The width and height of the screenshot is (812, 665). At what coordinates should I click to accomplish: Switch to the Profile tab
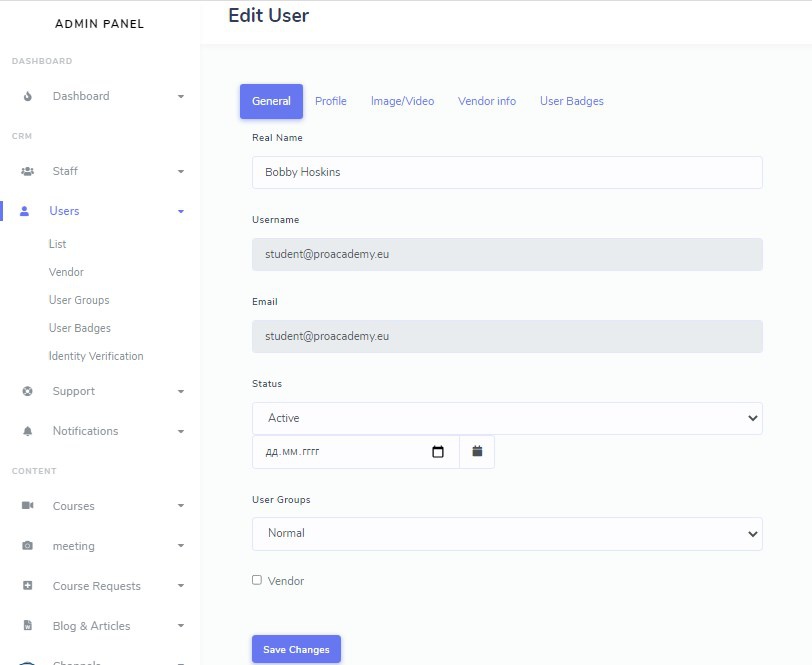[x=330, y=101]
